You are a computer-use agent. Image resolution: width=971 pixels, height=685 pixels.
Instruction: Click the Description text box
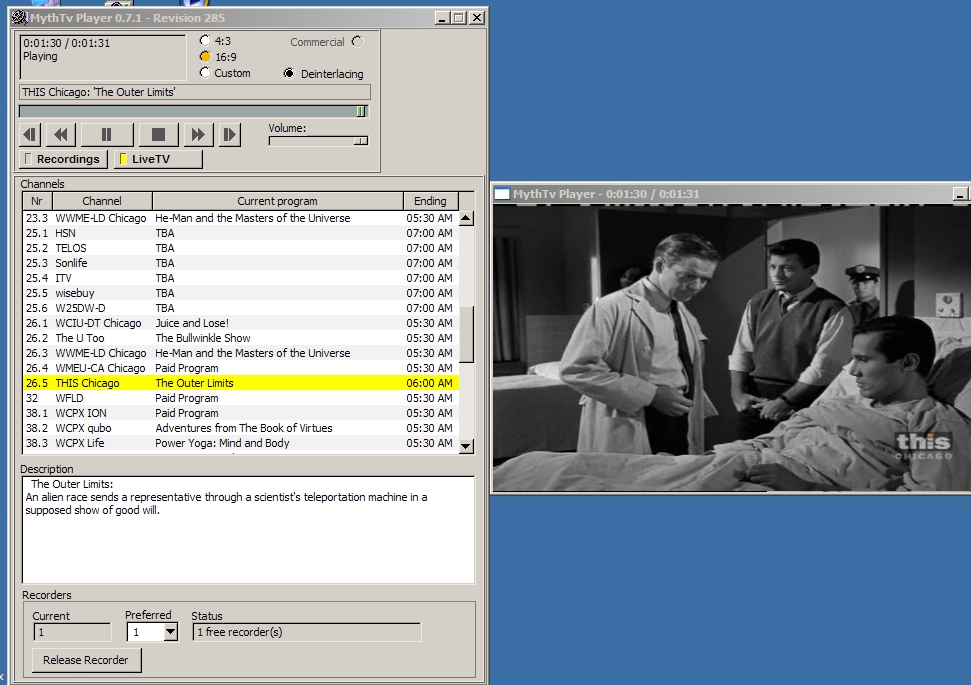pyautogui.click(x=248, y=530)
